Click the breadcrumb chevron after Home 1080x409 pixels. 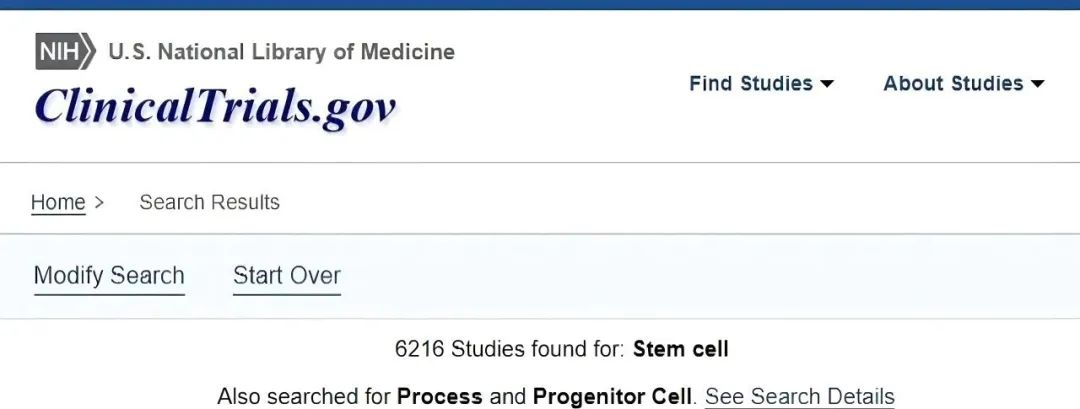tap(98, 202)
